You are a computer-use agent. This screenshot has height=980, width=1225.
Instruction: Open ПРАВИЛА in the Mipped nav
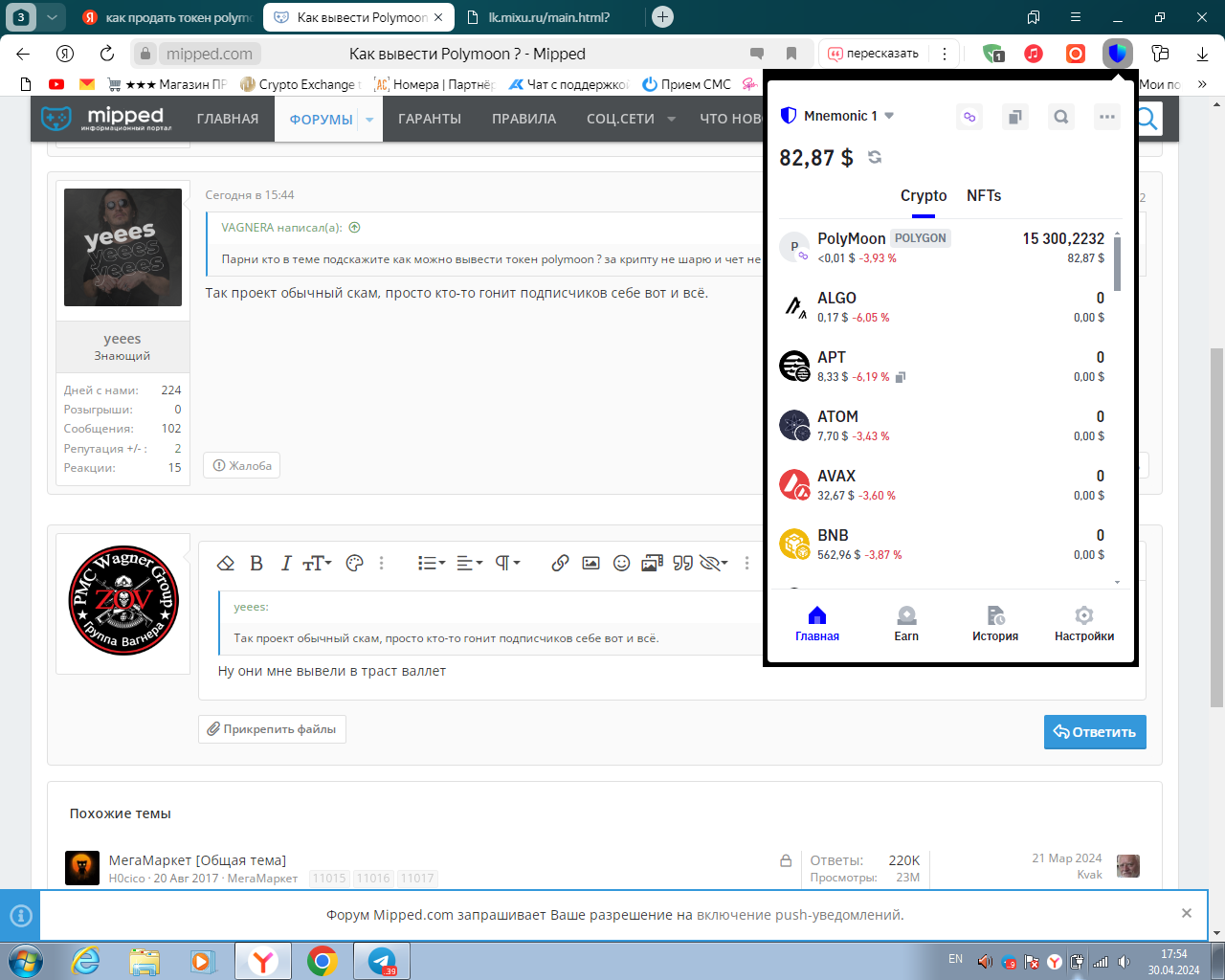523,119
